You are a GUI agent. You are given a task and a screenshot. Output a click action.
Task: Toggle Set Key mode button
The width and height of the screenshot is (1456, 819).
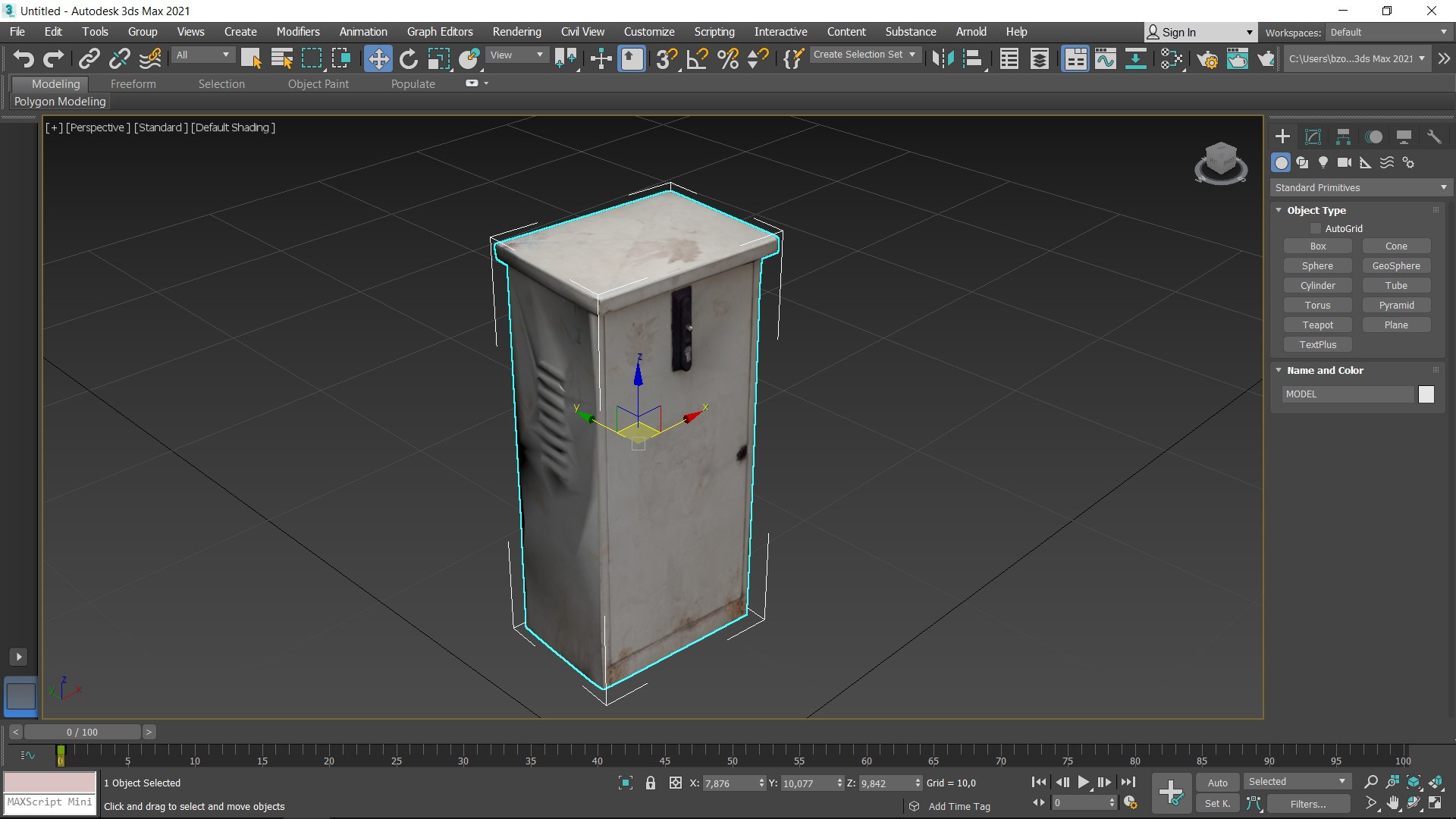[x=1217, y=803]
